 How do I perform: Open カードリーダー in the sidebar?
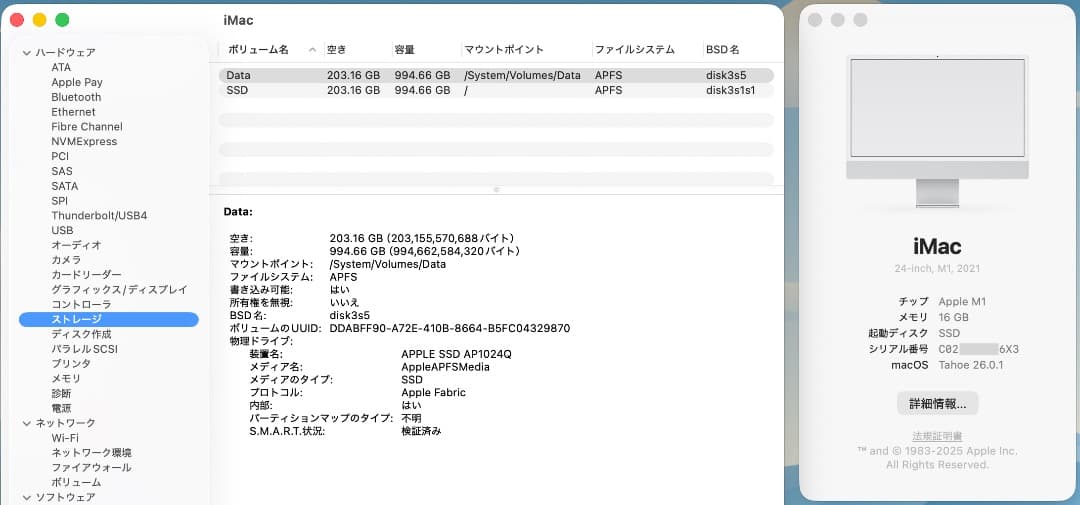[86, 275]
